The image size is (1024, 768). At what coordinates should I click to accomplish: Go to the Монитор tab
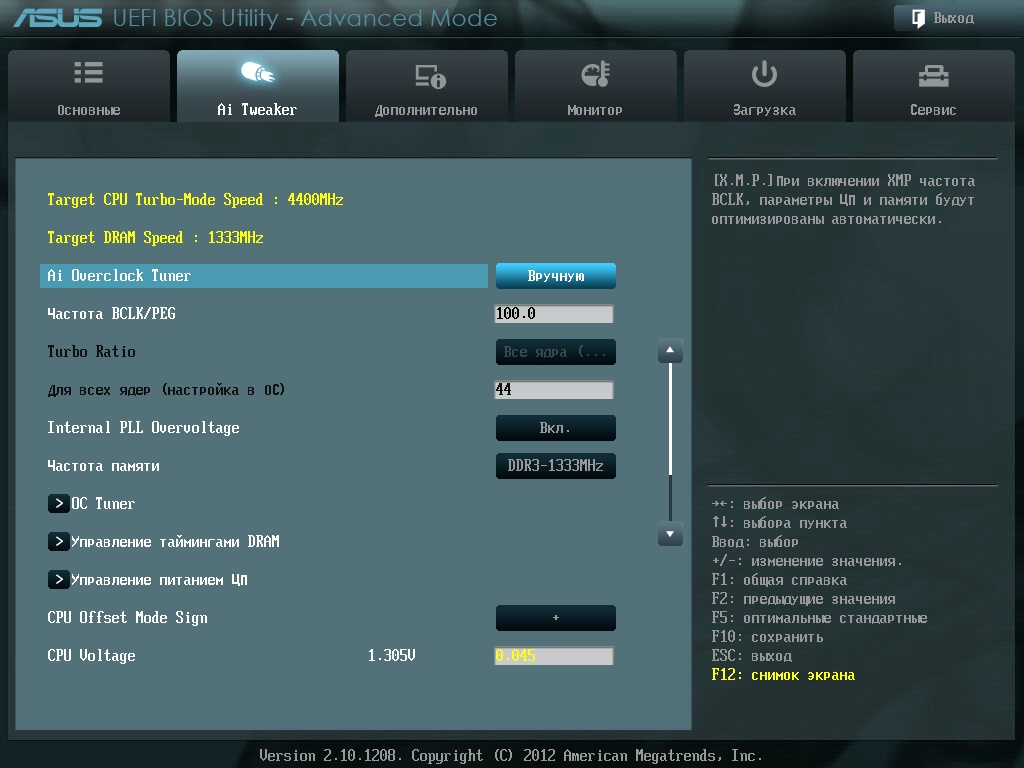(596, 86)
